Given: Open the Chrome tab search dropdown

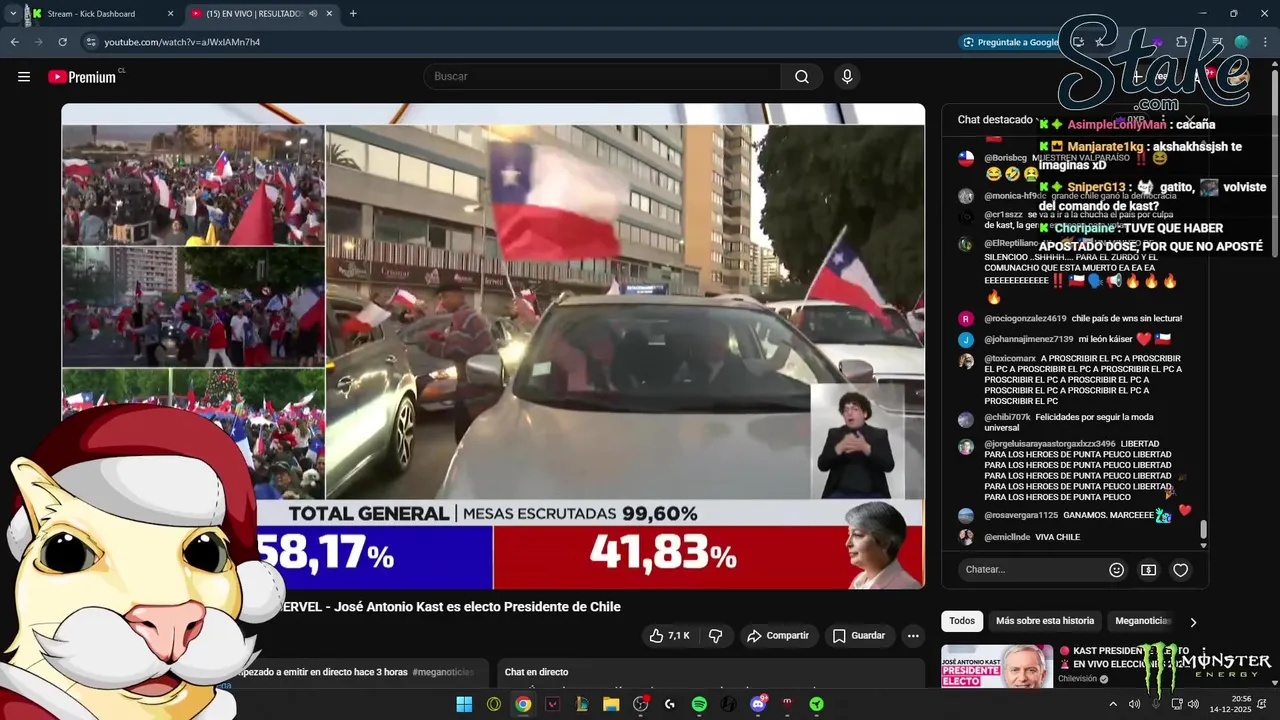Looking at the screenshot, I should [12, 14].
